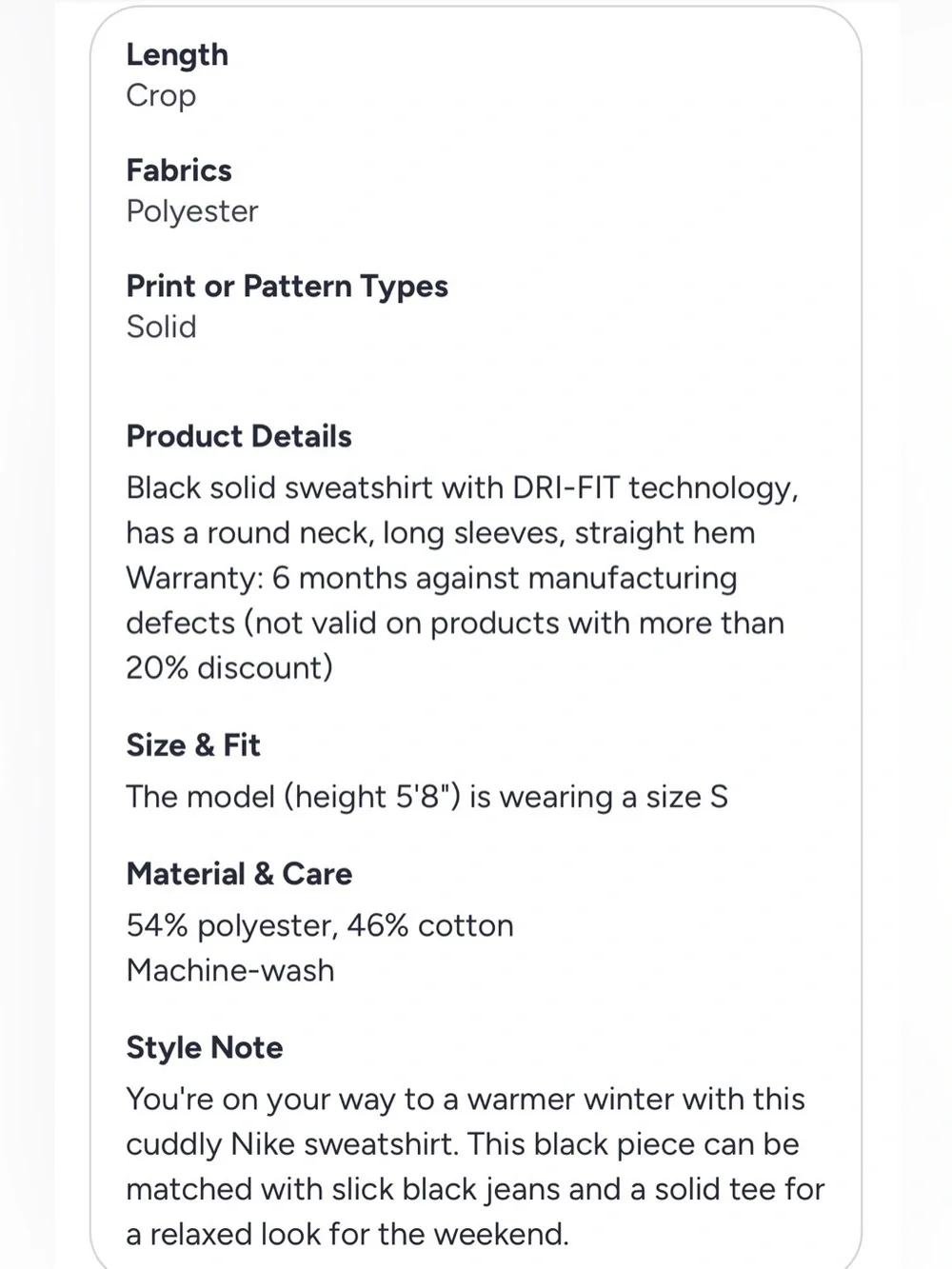Click the 54% polyester, 46% cotton line
952x1269 pixels.
click(320, 925)
